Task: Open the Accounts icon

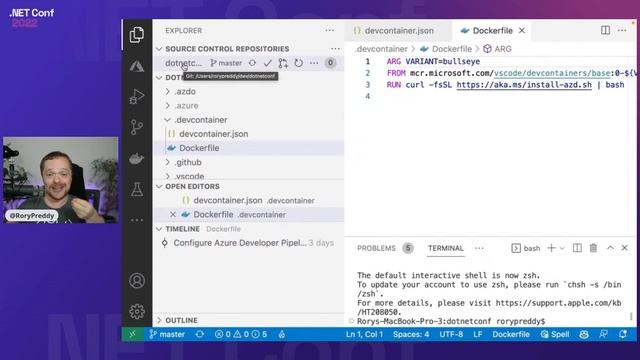Action: (x=137, y=281)
